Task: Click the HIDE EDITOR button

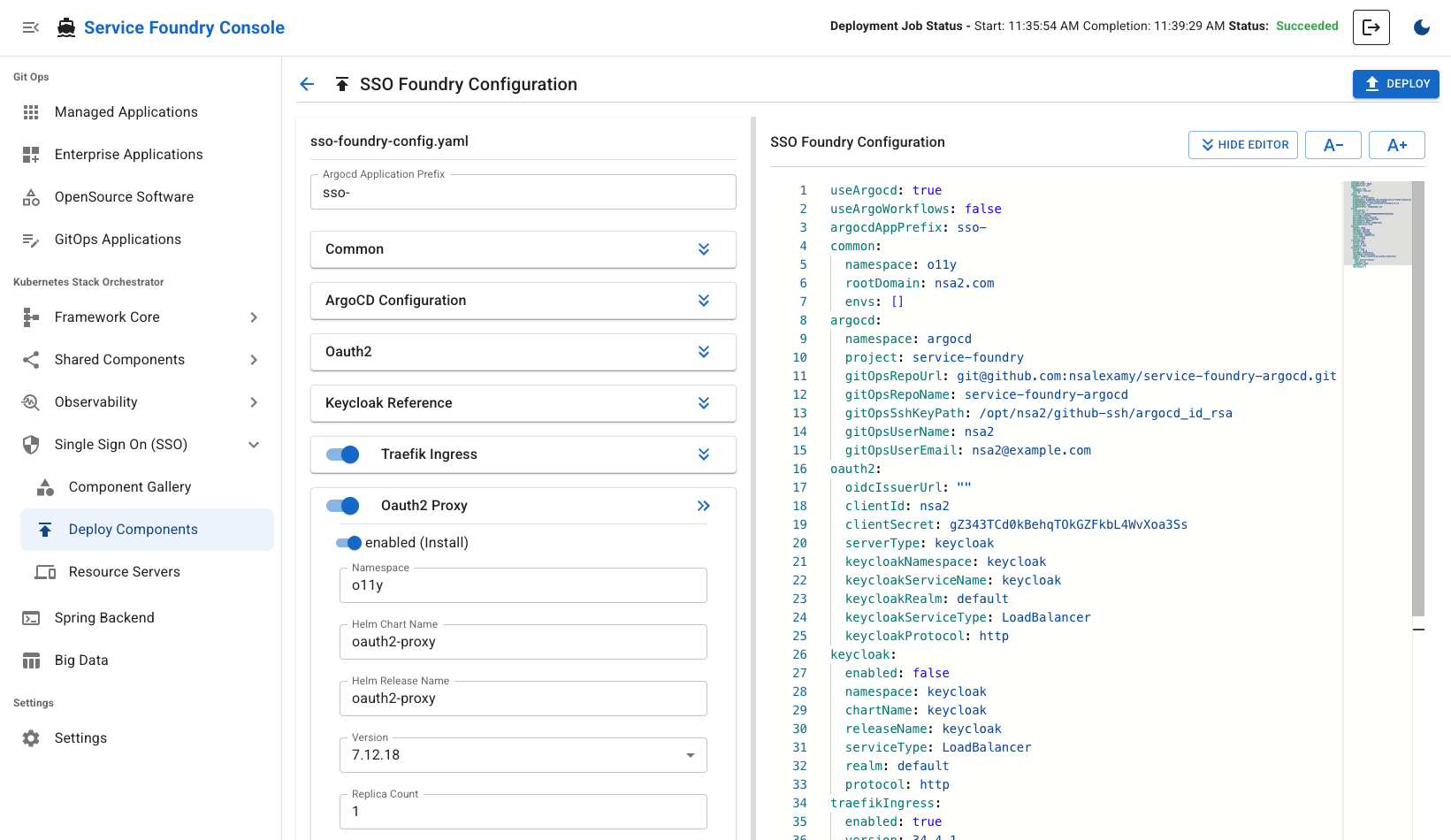Action: (x=1243, y=145)
